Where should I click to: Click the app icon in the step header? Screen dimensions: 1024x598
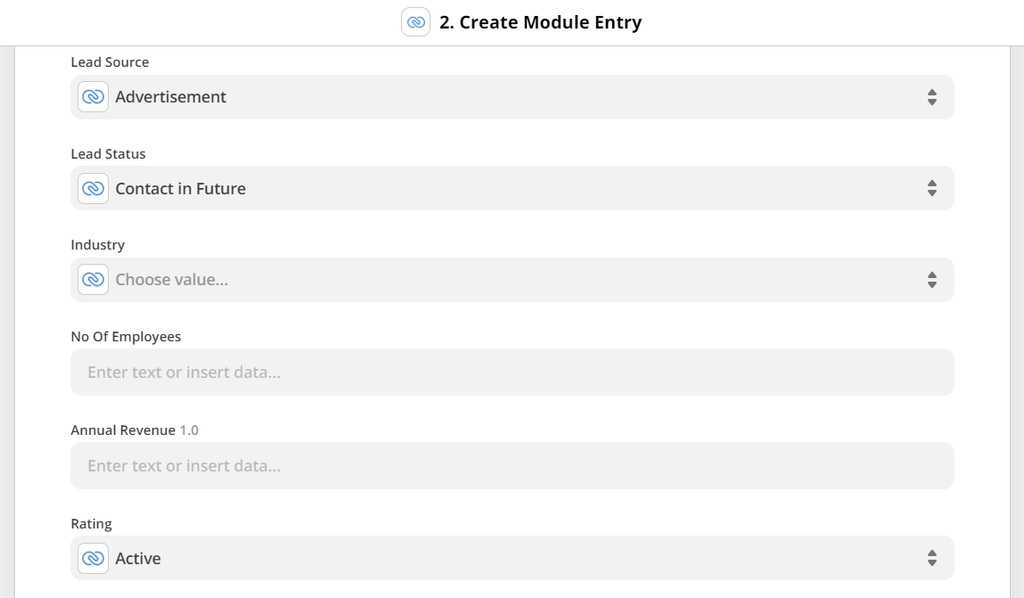(415, 21)
